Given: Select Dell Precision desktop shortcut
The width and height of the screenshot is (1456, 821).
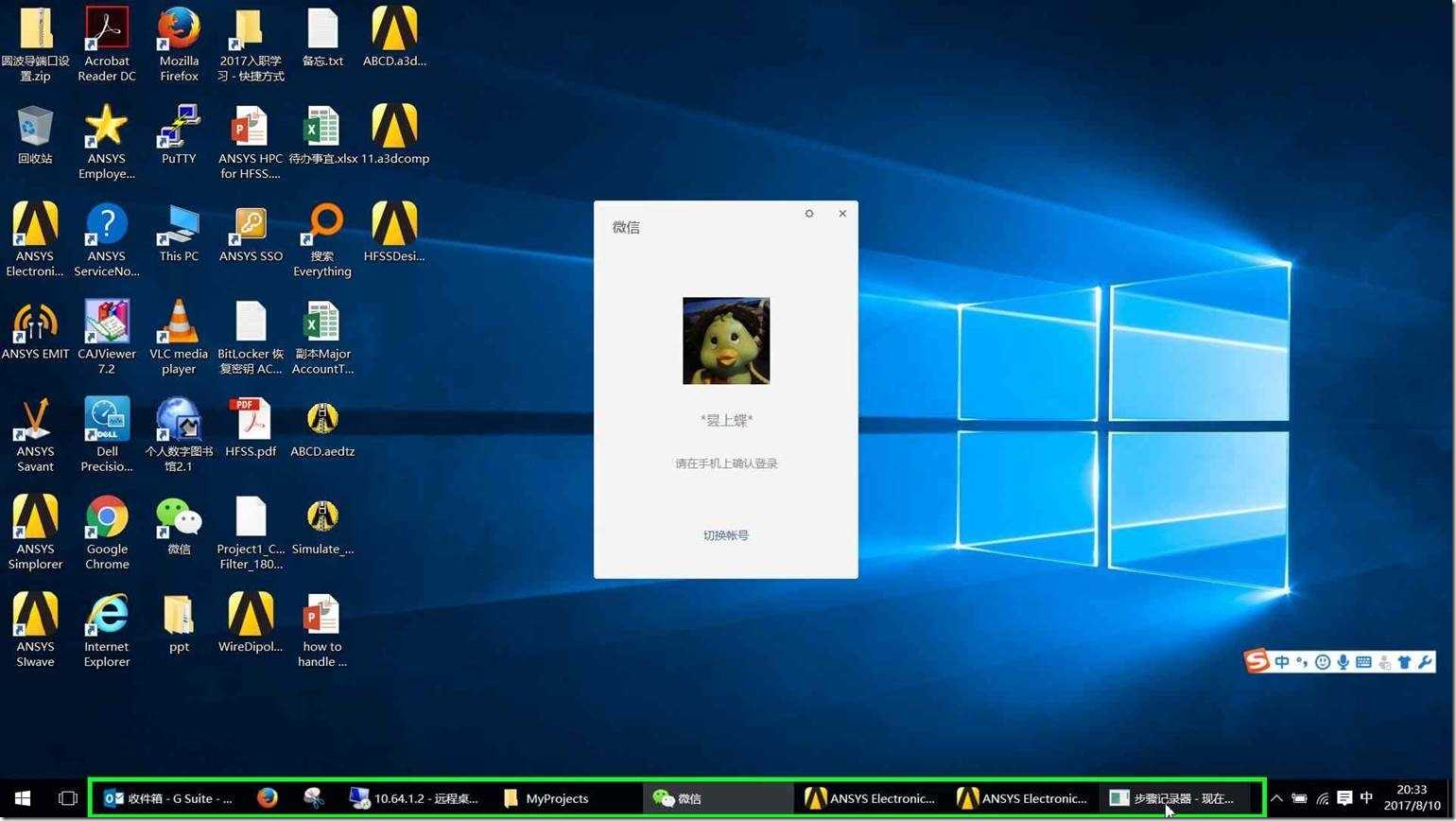Looking at the screenshot, I should [x=106, y=434].
